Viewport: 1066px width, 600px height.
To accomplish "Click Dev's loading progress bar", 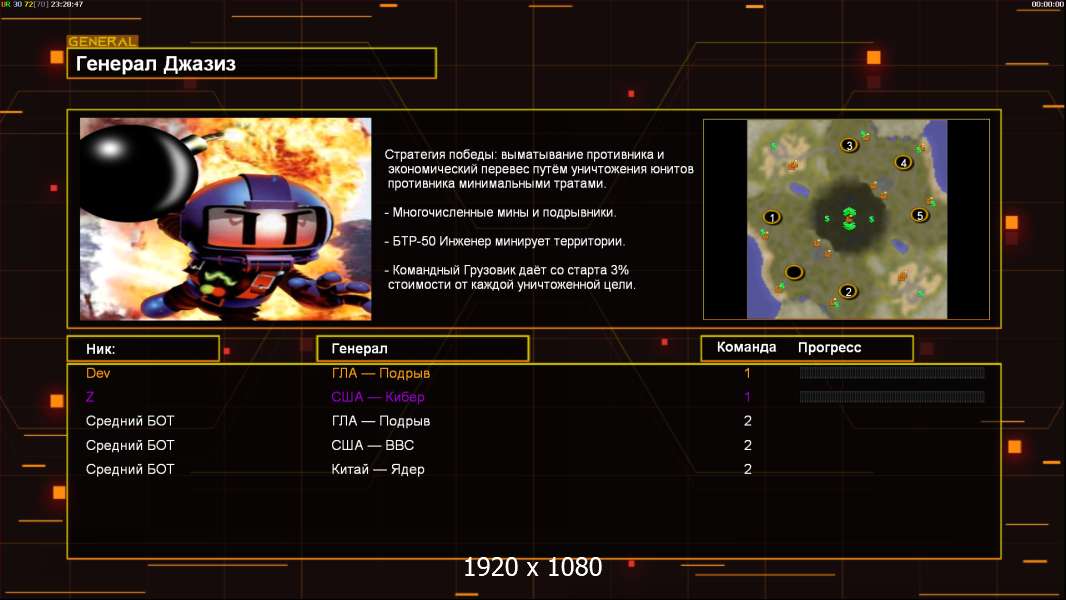I will point(892,372).
